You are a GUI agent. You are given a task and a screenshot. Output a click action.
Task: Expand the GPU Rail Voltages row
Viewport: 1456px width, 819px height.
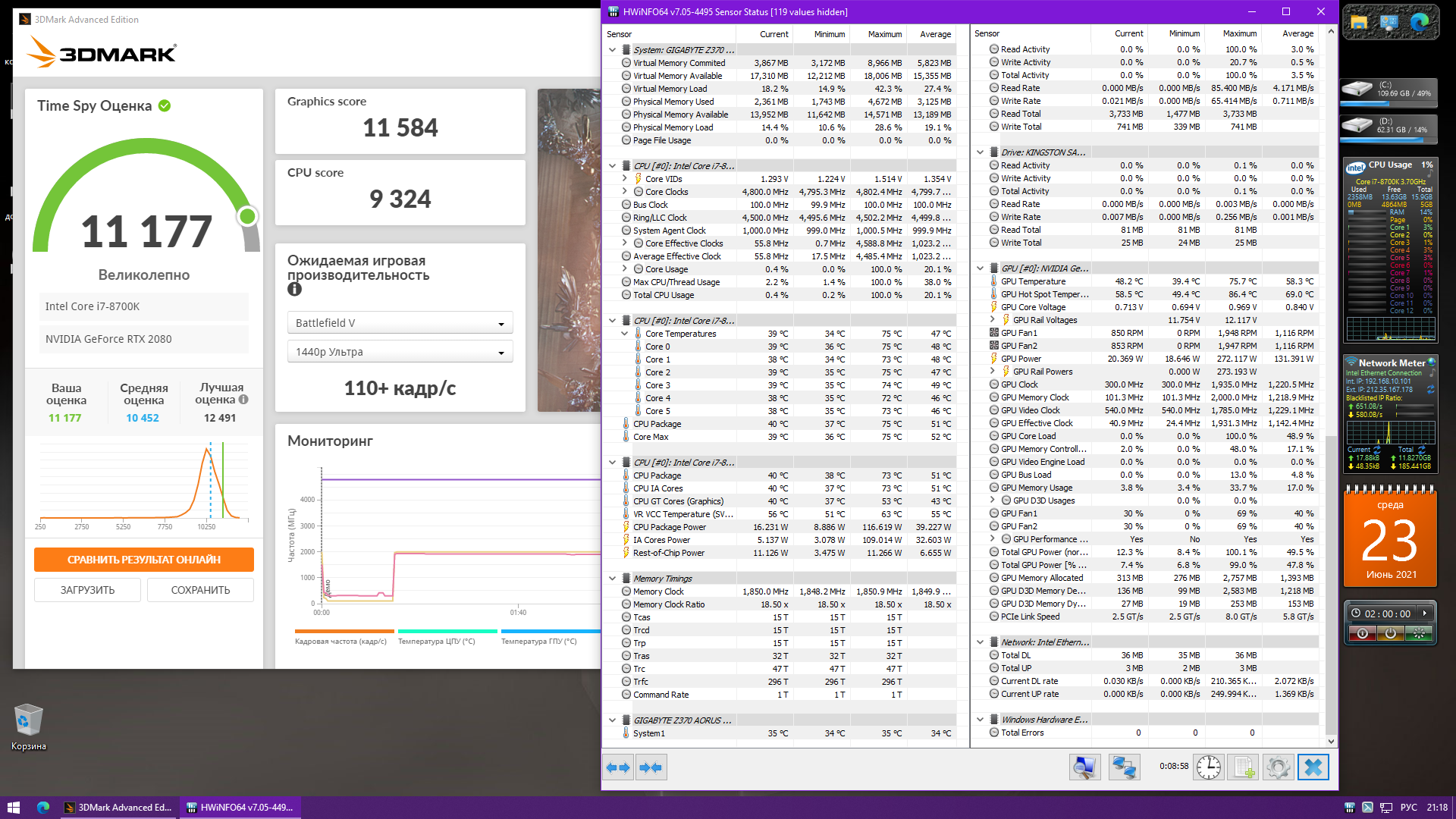coord(992,320)
